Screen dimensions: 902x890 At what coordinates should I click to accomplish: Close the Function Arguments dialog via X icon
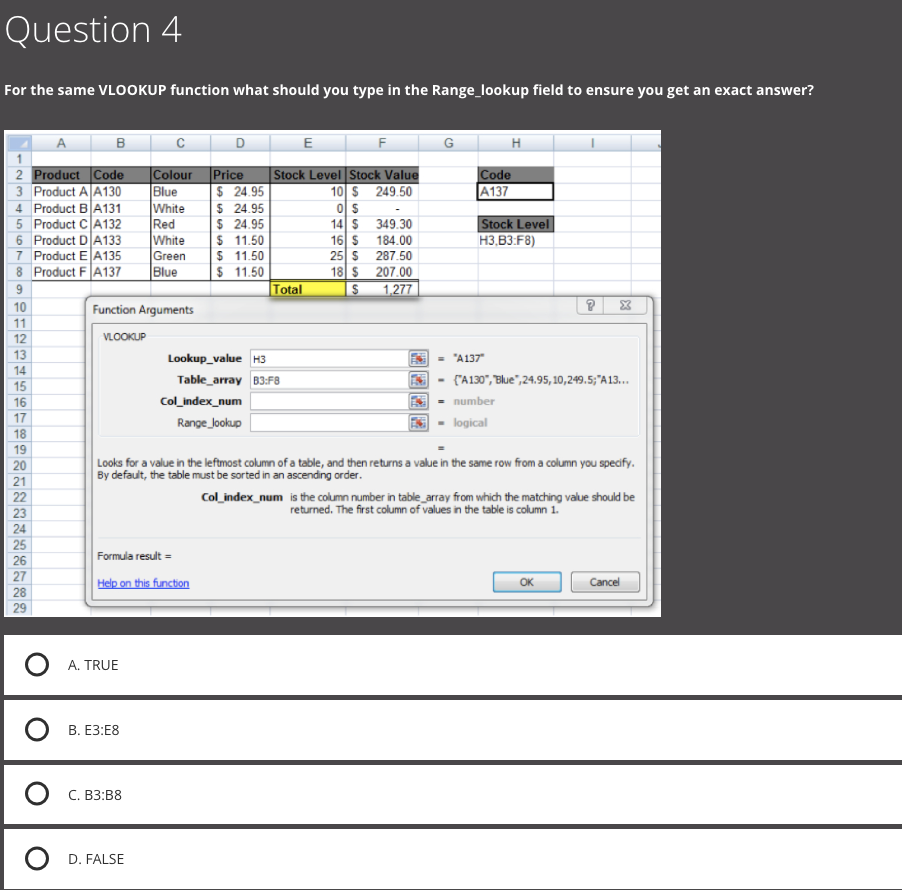(625, 306)
